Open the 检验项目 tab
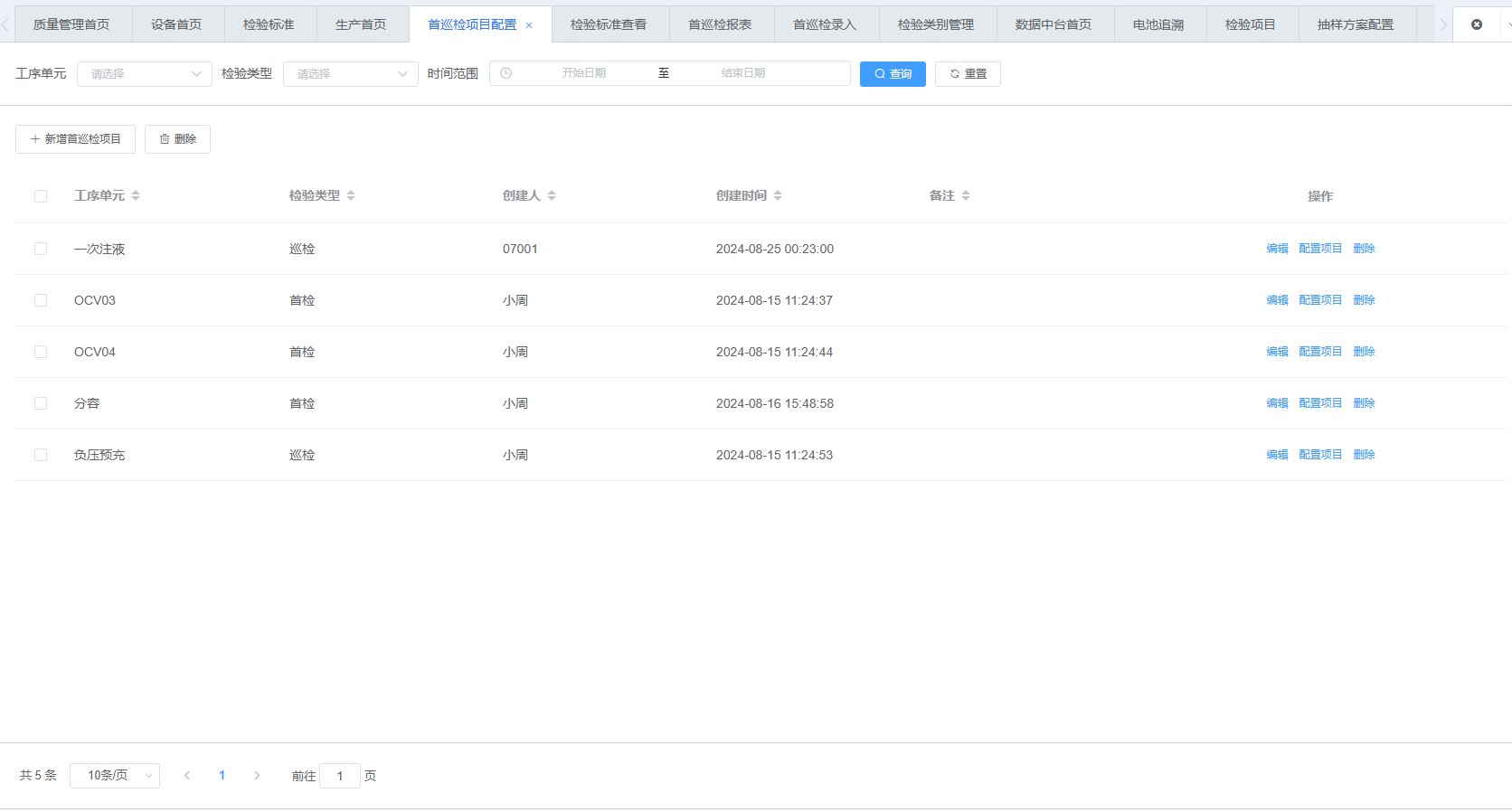Image resolution: width=1512 pixels, height=812 pixels. (1251, 24)
